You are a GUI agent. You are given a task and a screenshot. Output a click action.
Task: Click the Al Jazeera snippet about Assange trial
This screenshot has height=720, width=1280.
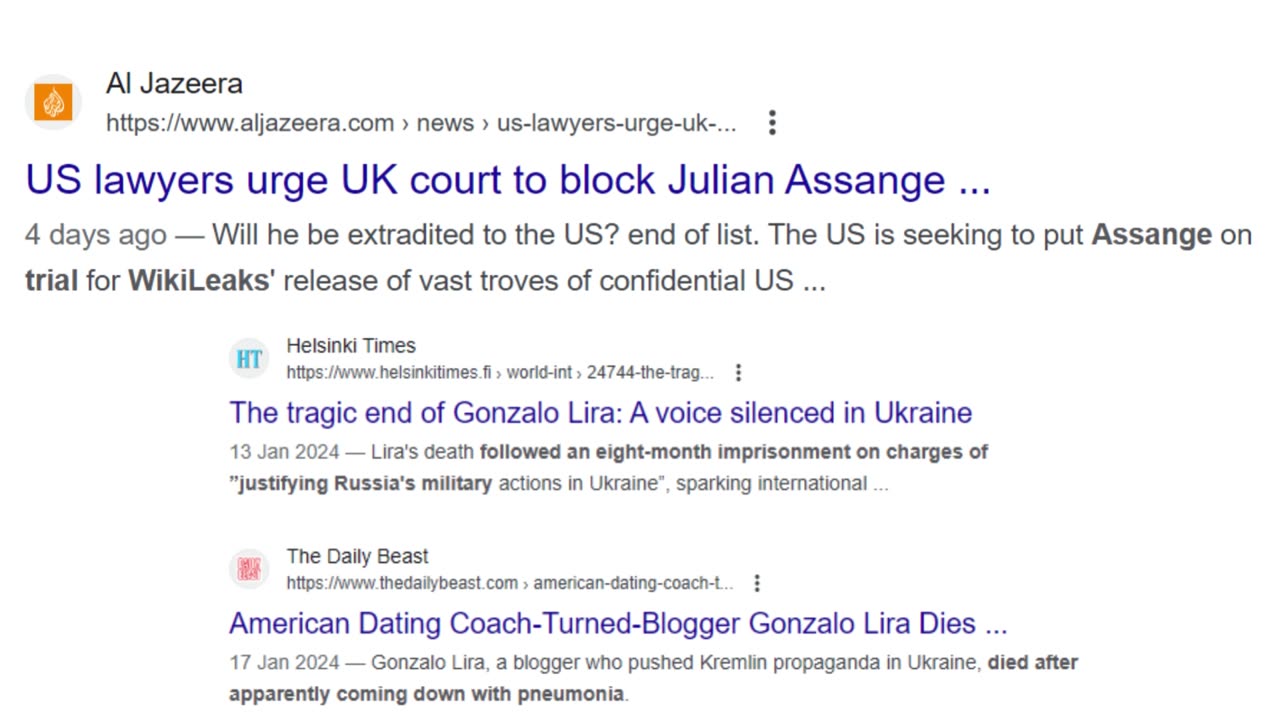pos(638,258)
